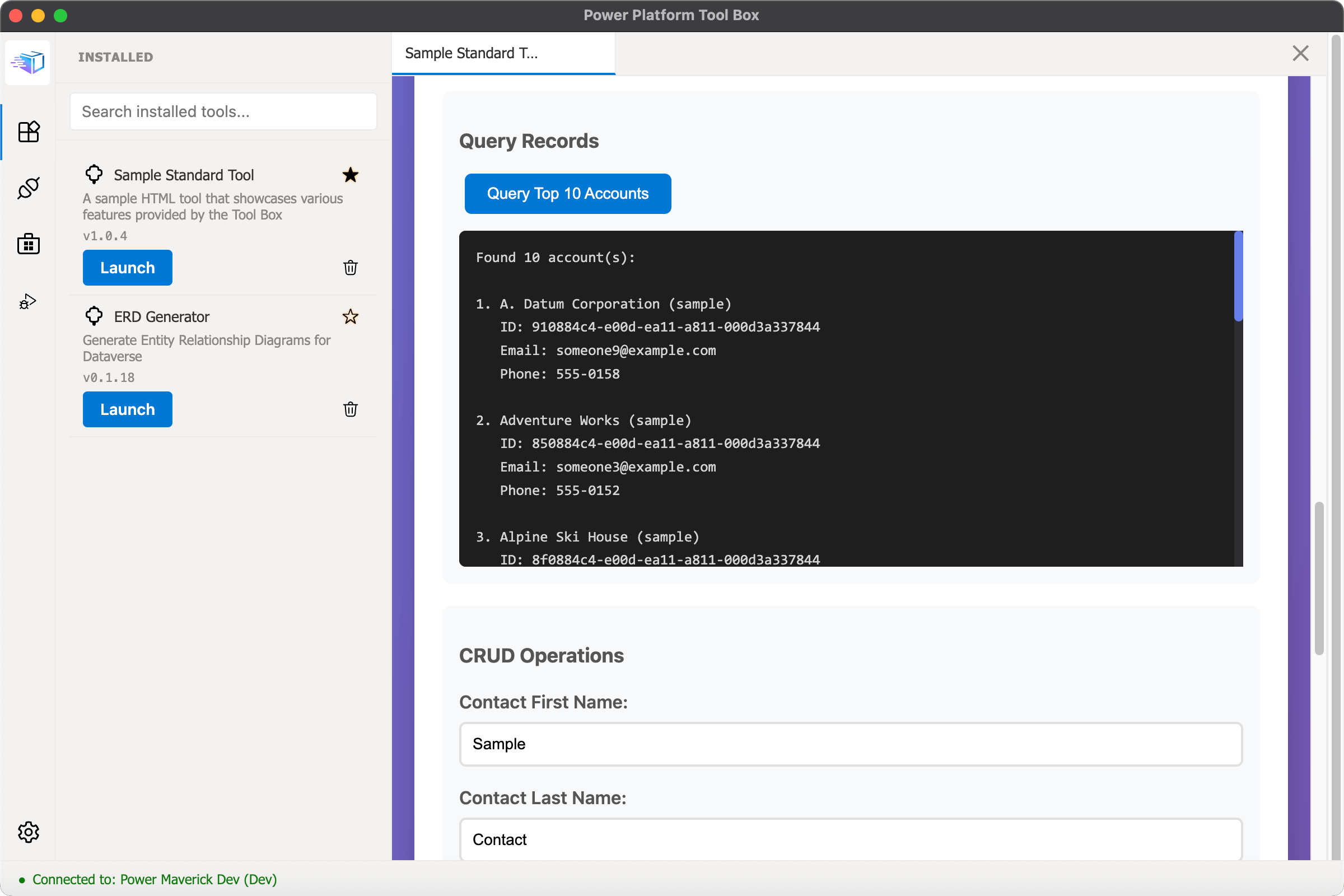This screenshot has width=1344, height=896.
Task: Click the Contact Last Name field
Action: 850,839
